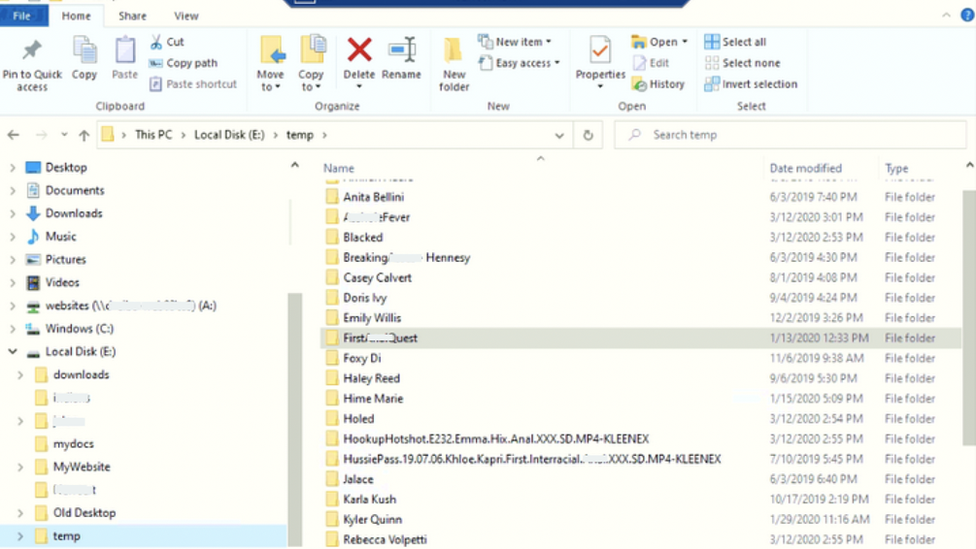Screen dimensions: 976x549
Task: Open the History option
Action: click(658, 84)
